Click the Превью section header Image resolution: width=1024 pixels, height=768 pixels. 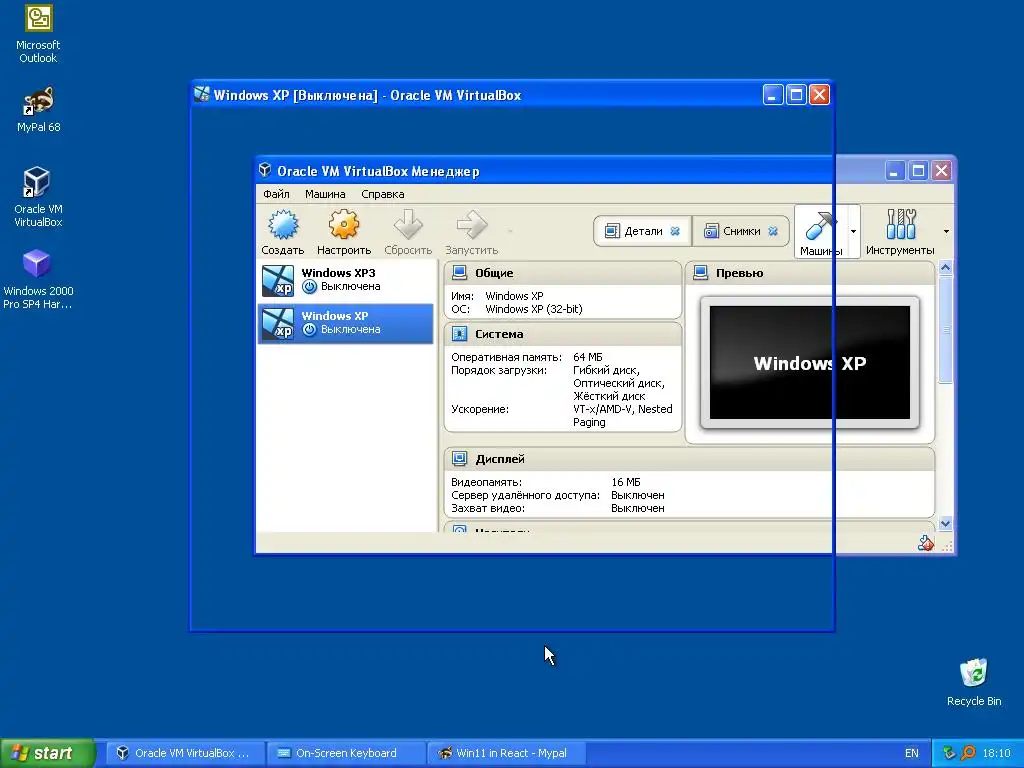point(810,273)
